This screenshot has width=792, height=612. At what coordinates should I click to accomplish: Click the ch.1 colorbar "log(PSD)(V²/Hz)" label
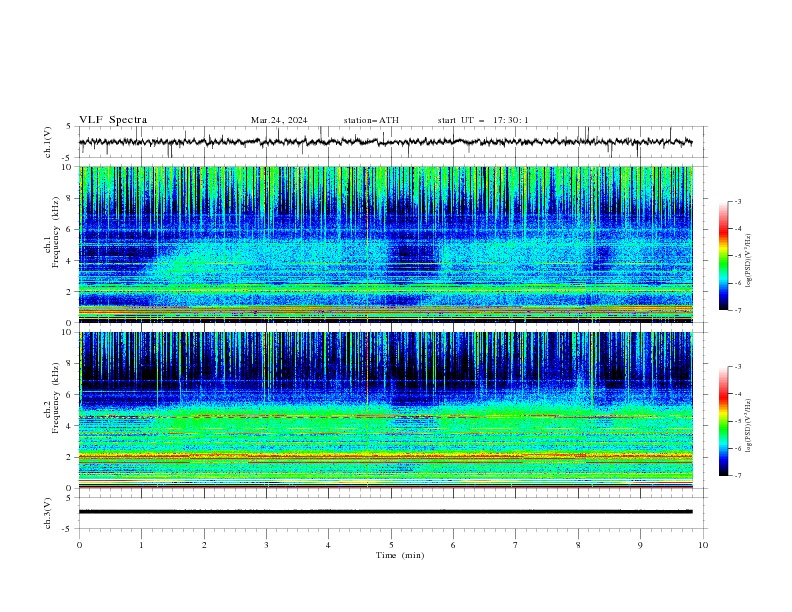749,261
